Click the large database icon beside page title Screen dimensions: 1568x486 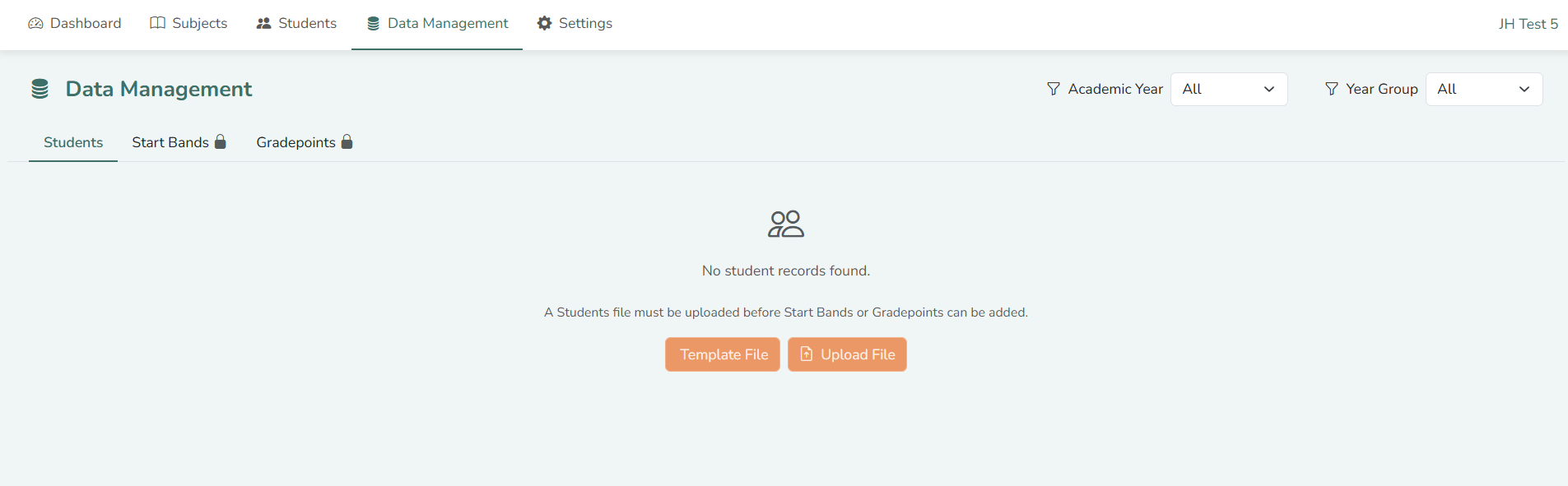[x=40, y=89]
